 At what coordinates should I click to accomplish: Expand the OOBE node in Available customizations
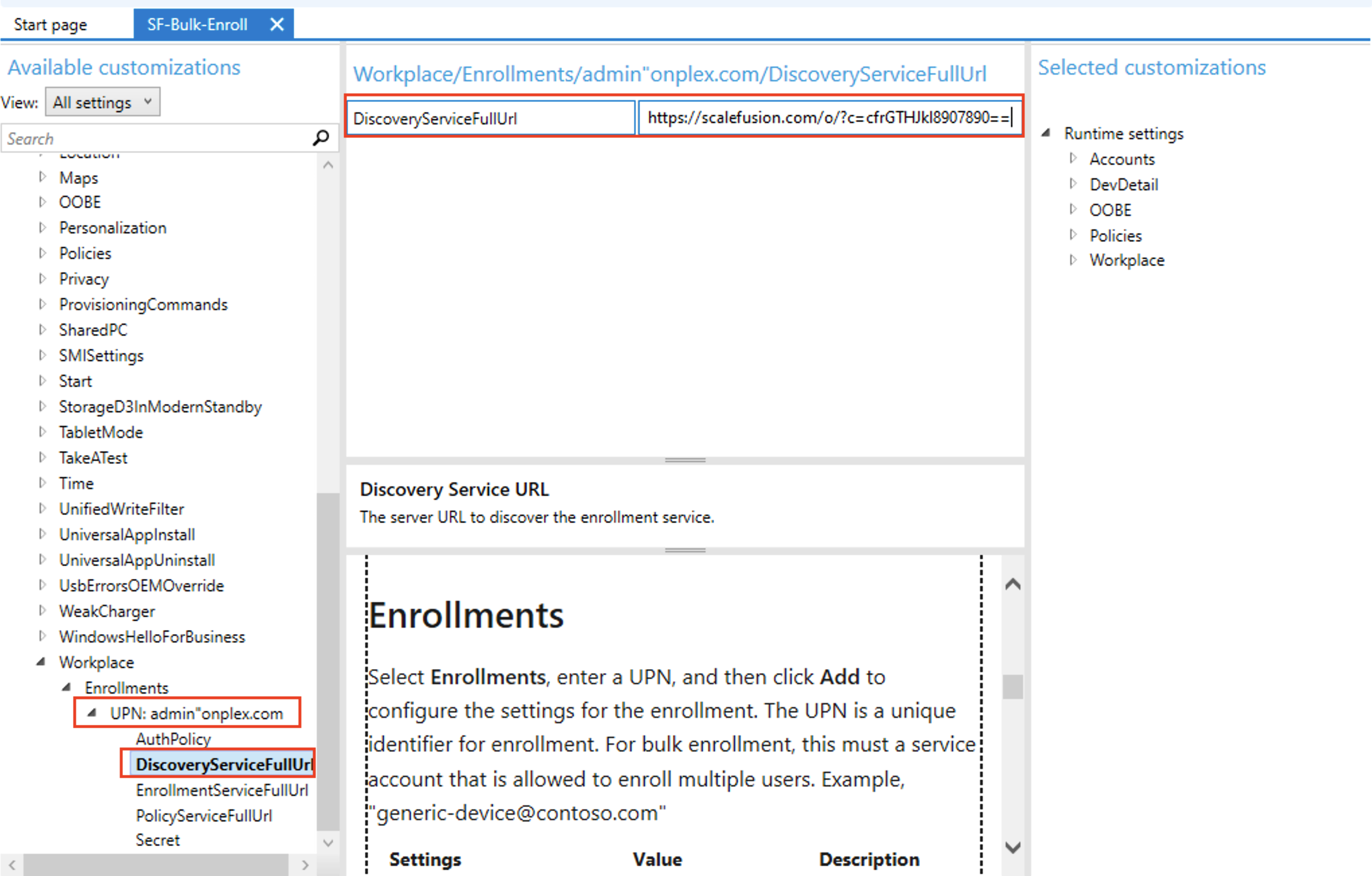(x=42, y=202)
